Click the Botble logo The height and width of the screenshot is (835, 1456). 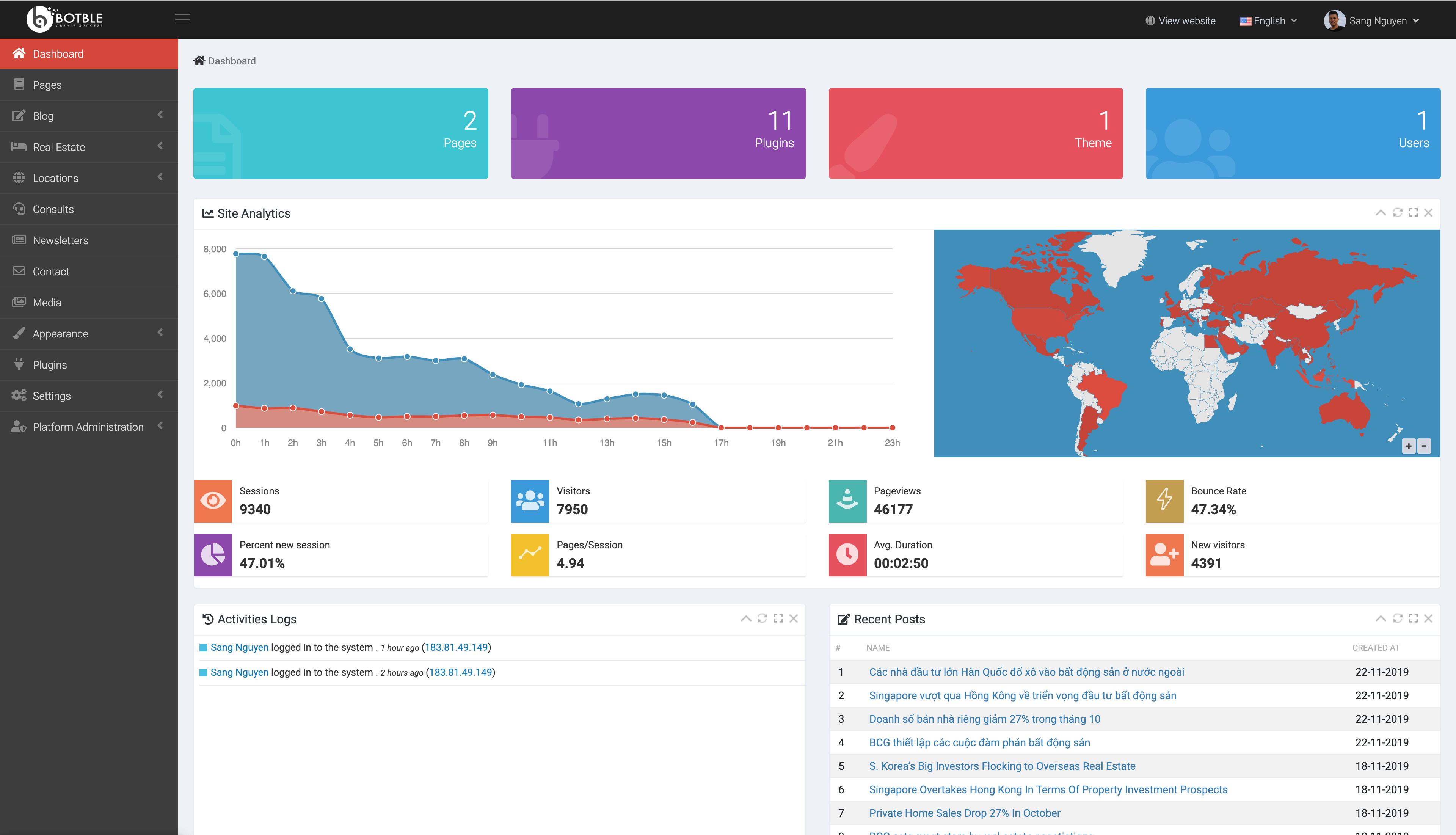64,19
